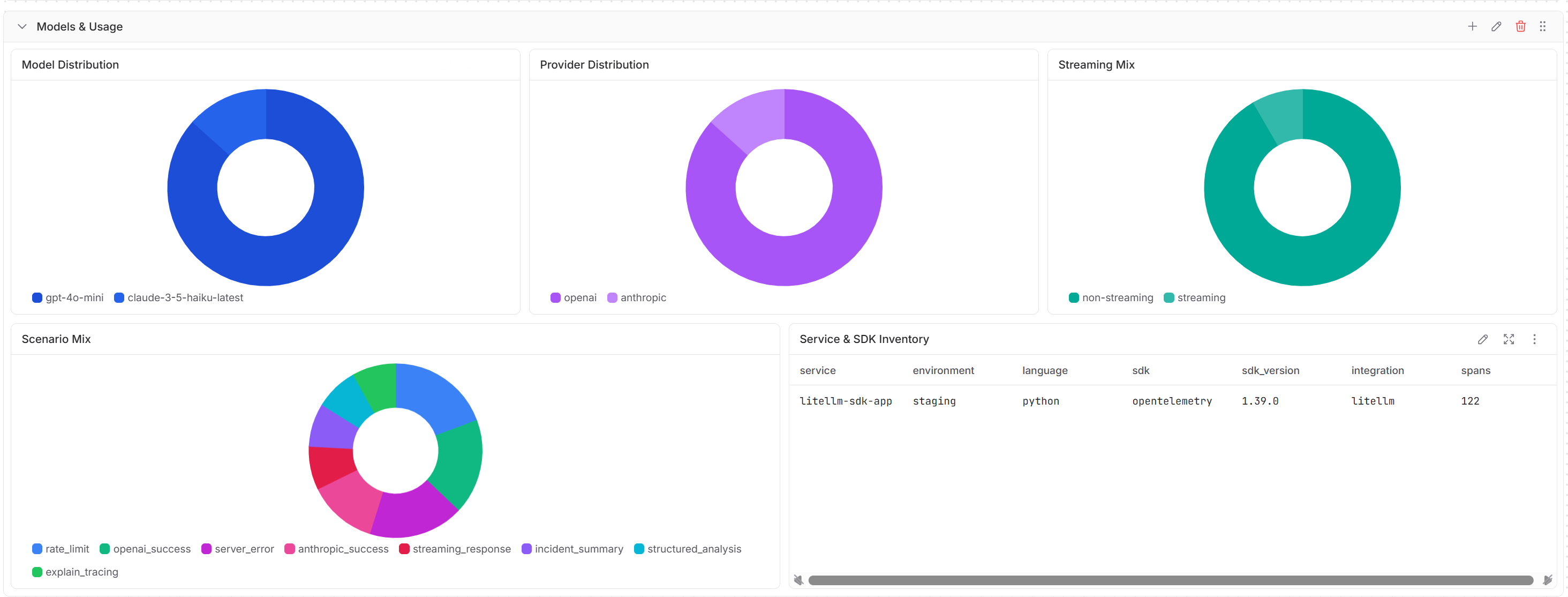The height and width of the screenshot is (597, 1568).
Task: Toggle anthropic_success legend entry
Action: (336, 549)
